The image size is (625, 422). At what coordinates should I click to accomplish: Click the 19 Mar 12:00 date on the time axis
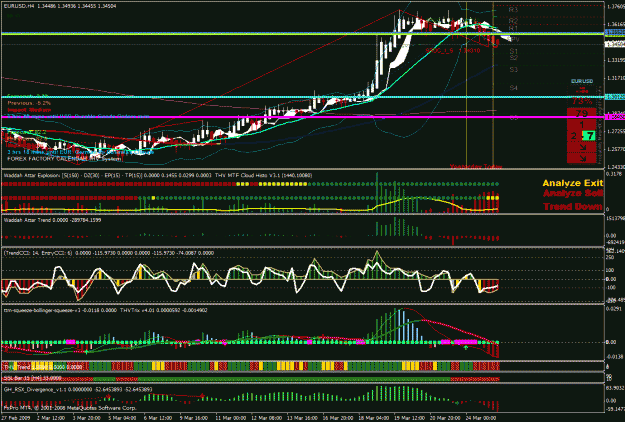(410, 418)
